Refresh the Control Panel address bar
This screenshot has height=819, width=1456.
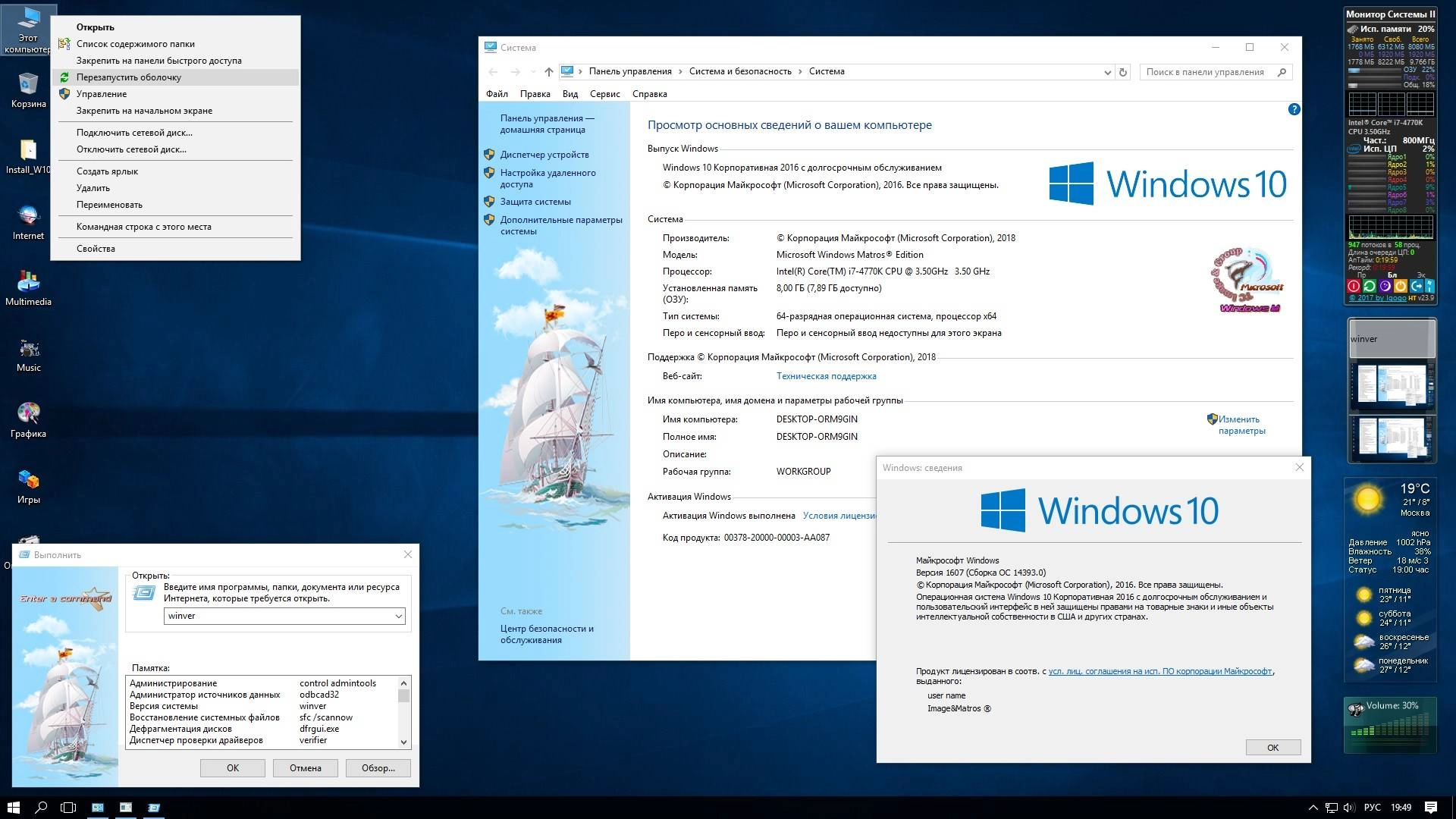click(1123, 72)
